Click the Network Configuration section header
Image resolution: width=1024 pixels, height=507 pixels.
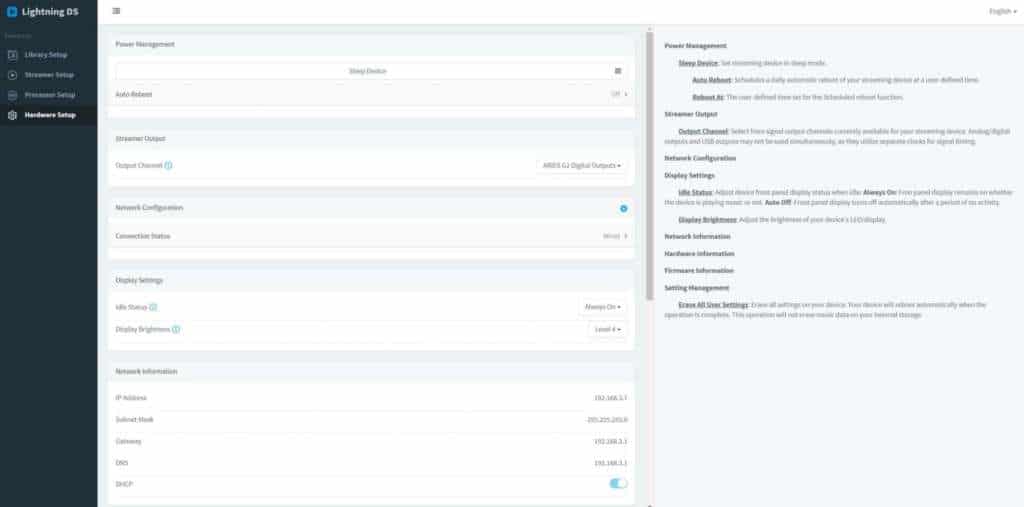(x=149, y=207)
